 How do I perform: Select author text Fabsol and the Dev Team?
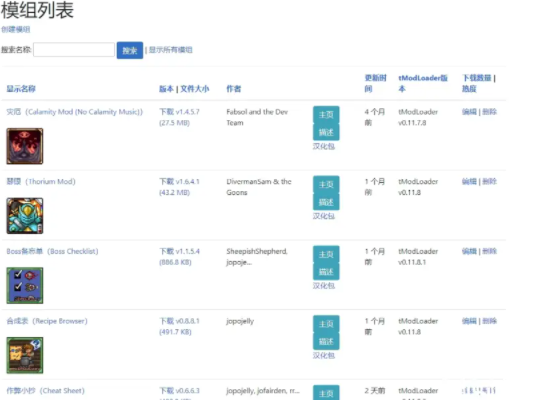pyautogui.click(x=257, y=117)
